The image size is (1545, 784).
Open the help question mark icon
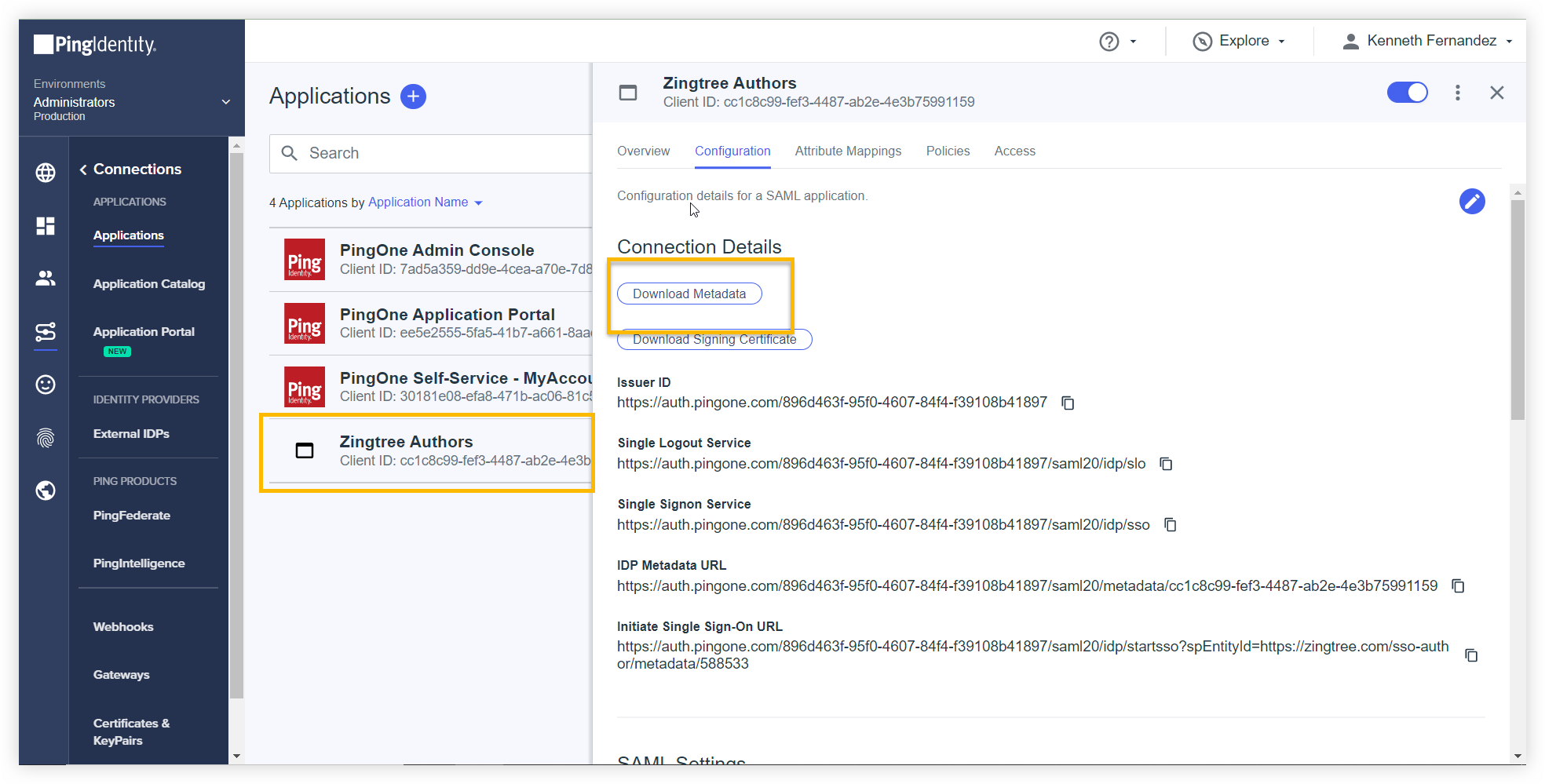[x=1109, y=42]
